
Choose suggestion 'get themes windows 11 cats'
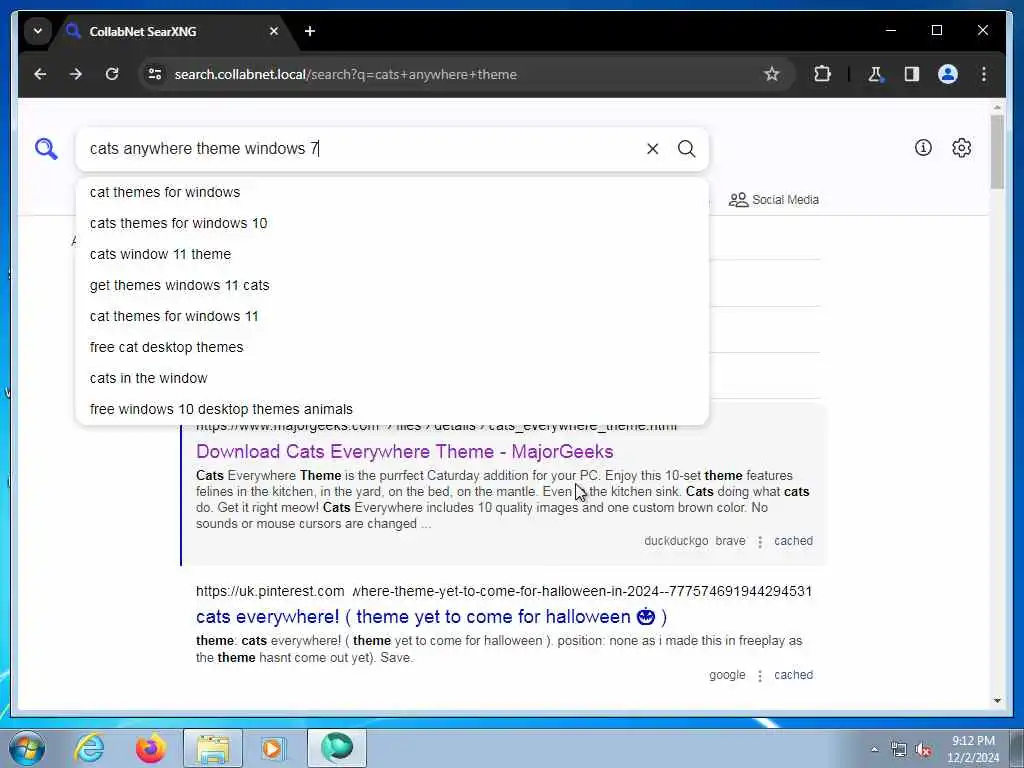(392, 285)
